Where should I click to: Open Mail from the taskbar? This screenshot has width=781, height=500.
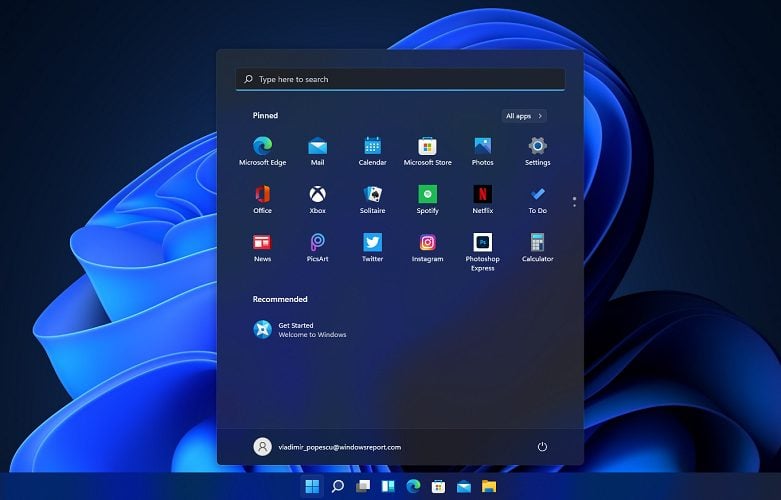[464, 486]
